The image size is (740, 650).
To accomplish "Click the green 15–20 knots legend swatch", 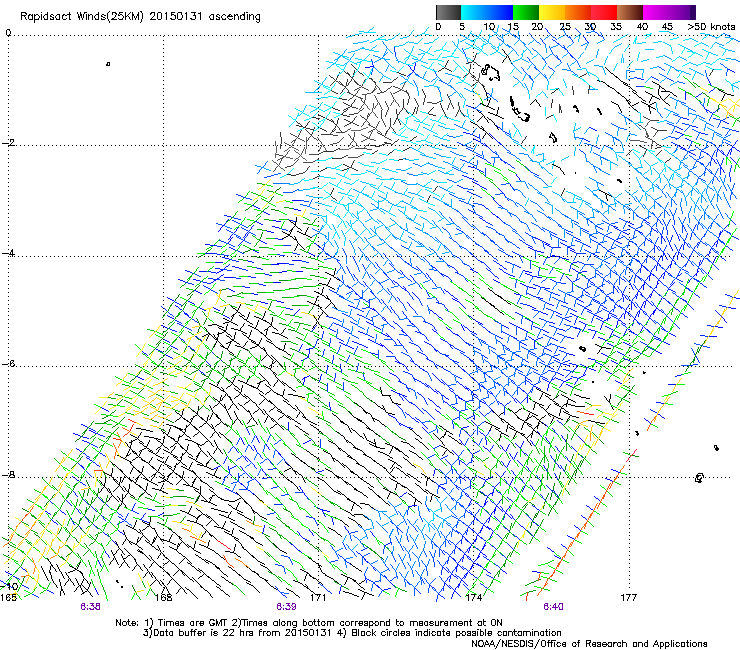I will pyautogui.click(x=526, y=12).
